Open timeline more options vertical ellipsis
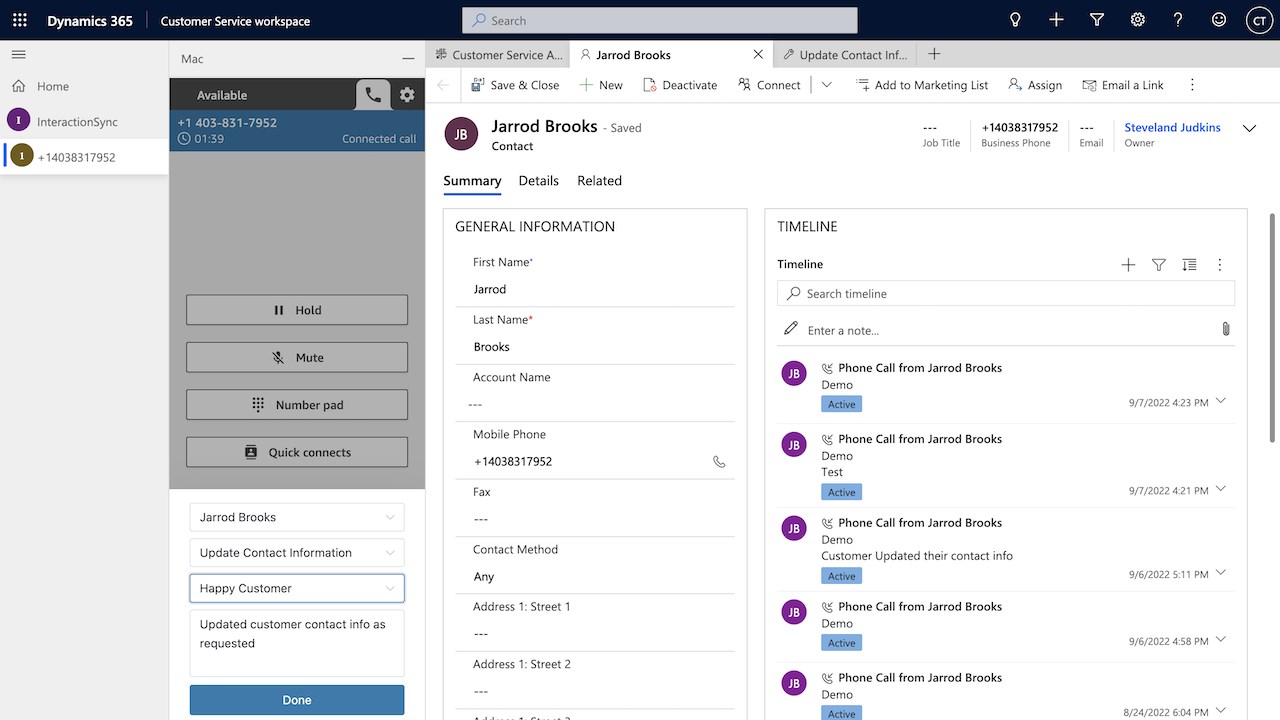 pyautogui.click(x=1220, y=265)
